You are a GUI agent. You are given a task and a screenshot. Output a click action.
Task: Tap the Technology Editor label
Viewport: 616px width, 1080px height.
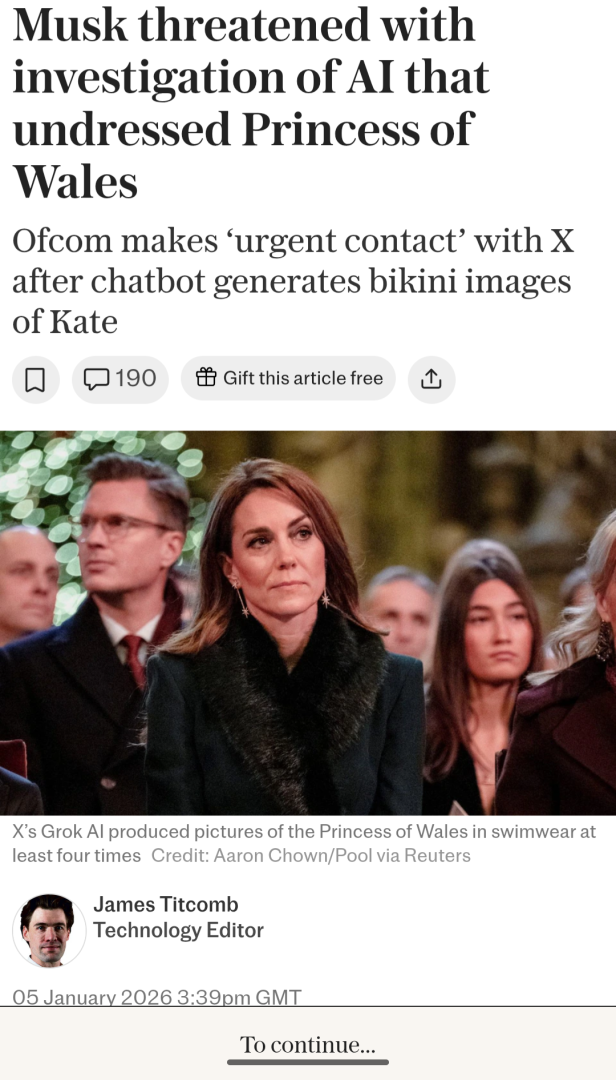coord(178,930)
